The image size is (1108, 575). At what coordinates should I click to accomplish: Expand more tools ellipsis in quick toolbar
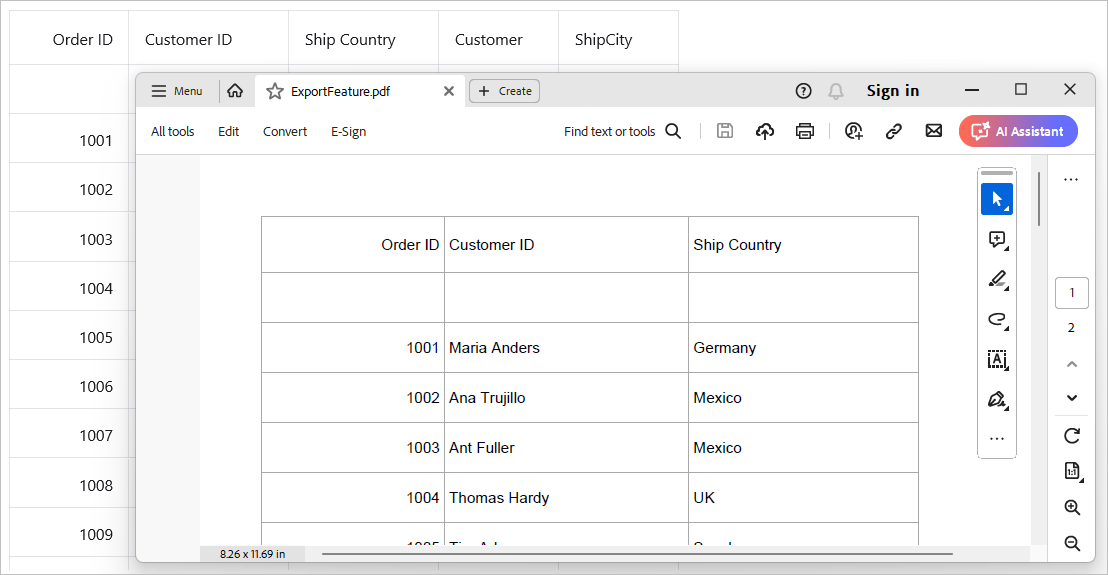click(x=996, y=439)
